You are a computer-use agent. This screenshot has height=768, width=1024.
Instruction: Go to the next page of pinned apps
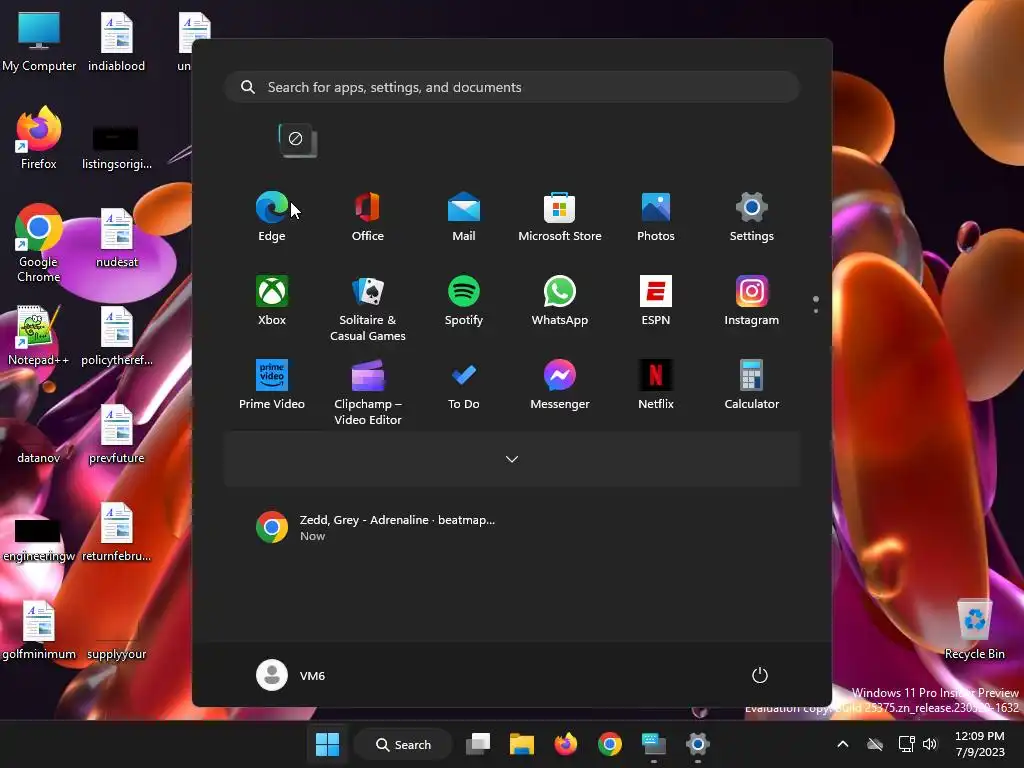tap(816, 310)
